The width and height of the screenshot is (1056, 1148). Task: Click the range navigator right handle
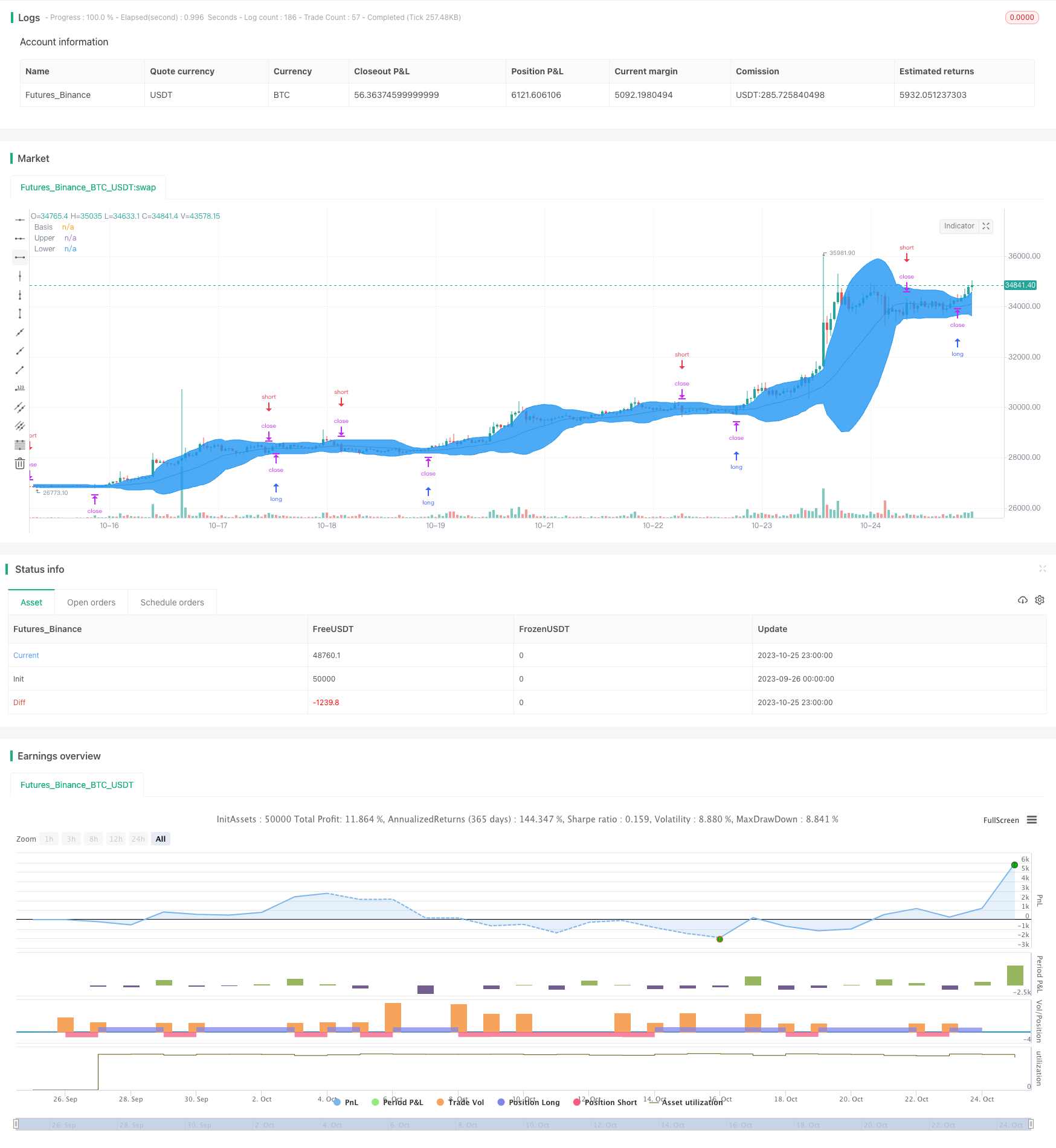pos(1031,1124)
